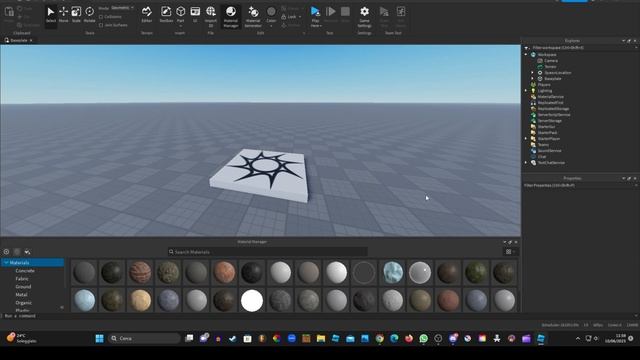Image resolution: width=640 pixels, height=360 pixels.
Task: Collapse the Materials category tree
Action: click(x=6, y=262)
